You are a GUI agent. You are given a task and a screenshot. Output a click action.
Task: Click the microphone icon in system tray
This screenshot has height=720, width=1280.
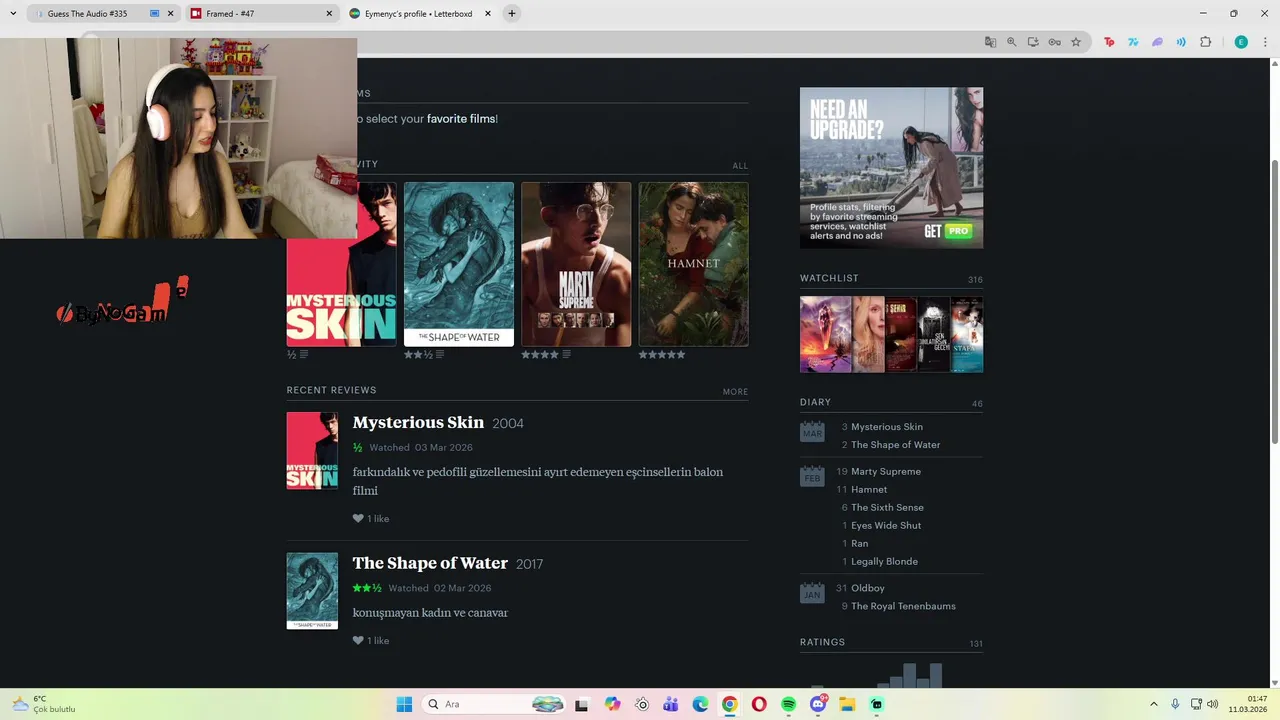click(x=1175, y=704)
